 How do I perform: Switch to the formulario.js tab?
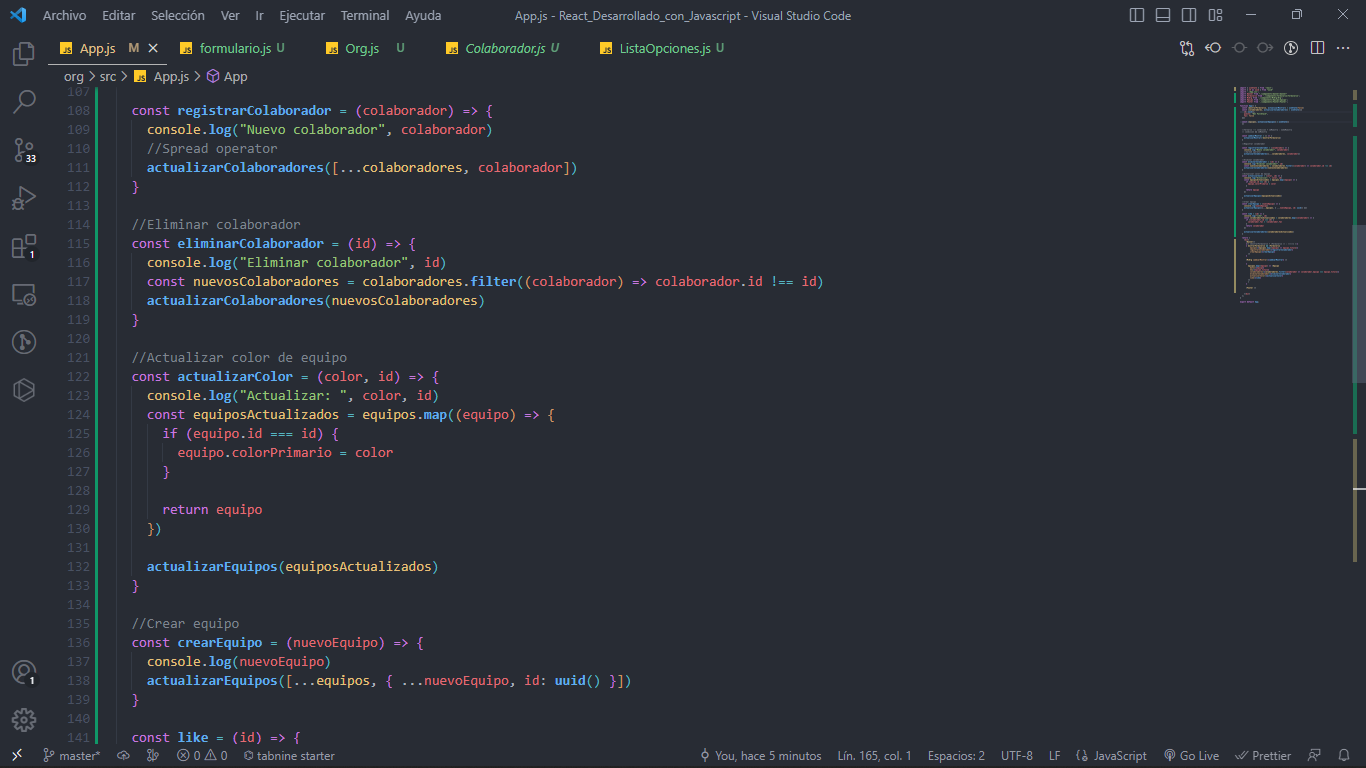(x=235, y=48)
